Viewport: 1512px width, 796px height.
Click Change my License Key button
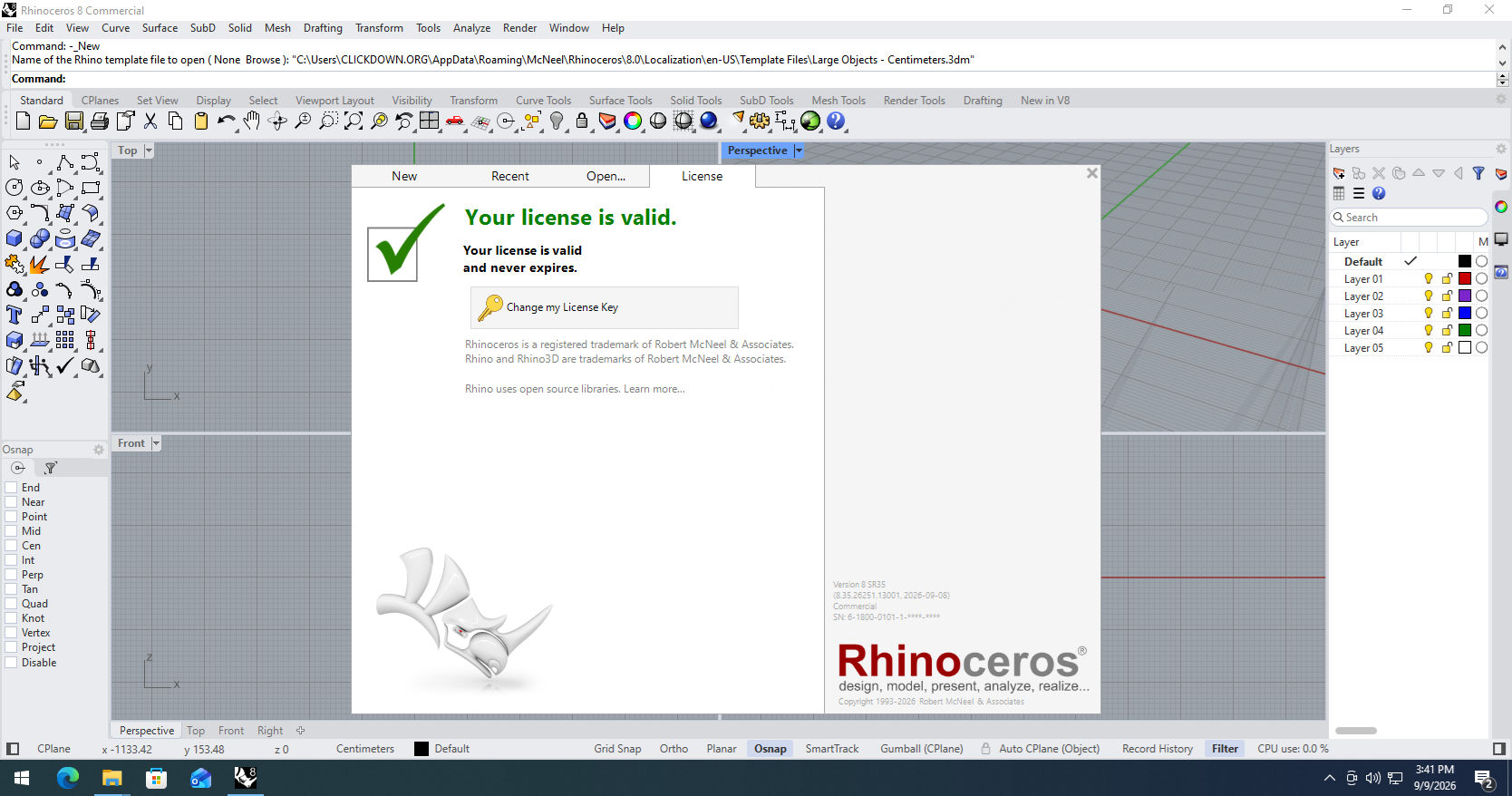point(604,307)
